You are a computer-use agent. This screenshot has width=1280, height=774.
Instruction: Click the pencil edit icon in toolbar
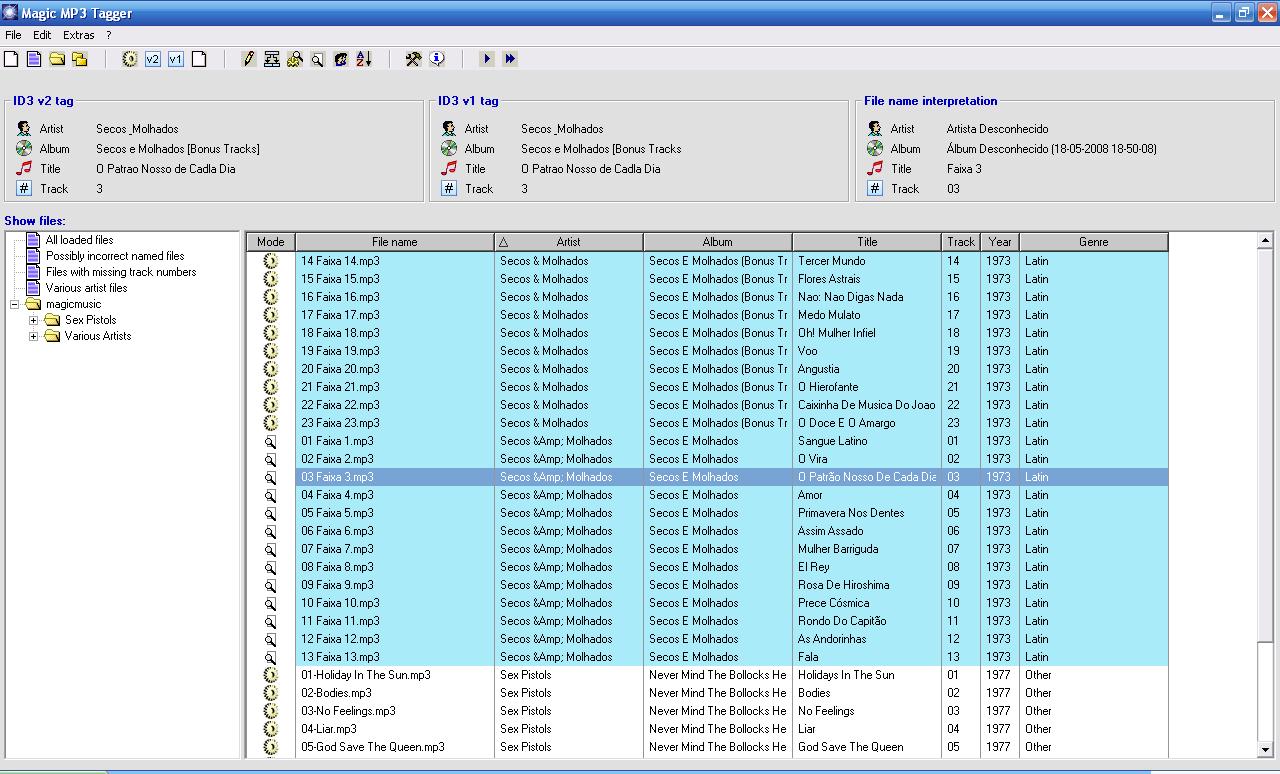coord(249,60)
